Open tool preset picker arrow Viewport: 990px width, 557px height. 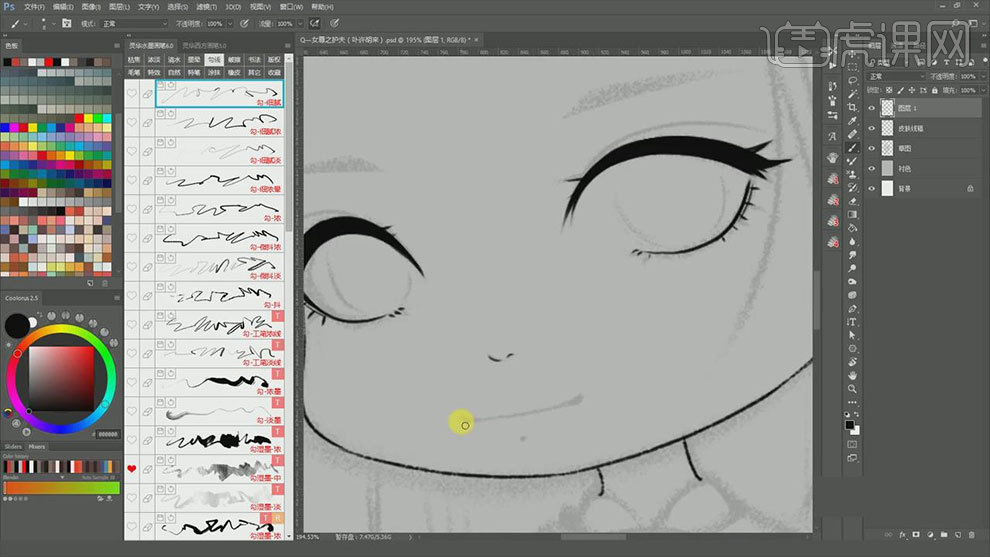[25, 24]
